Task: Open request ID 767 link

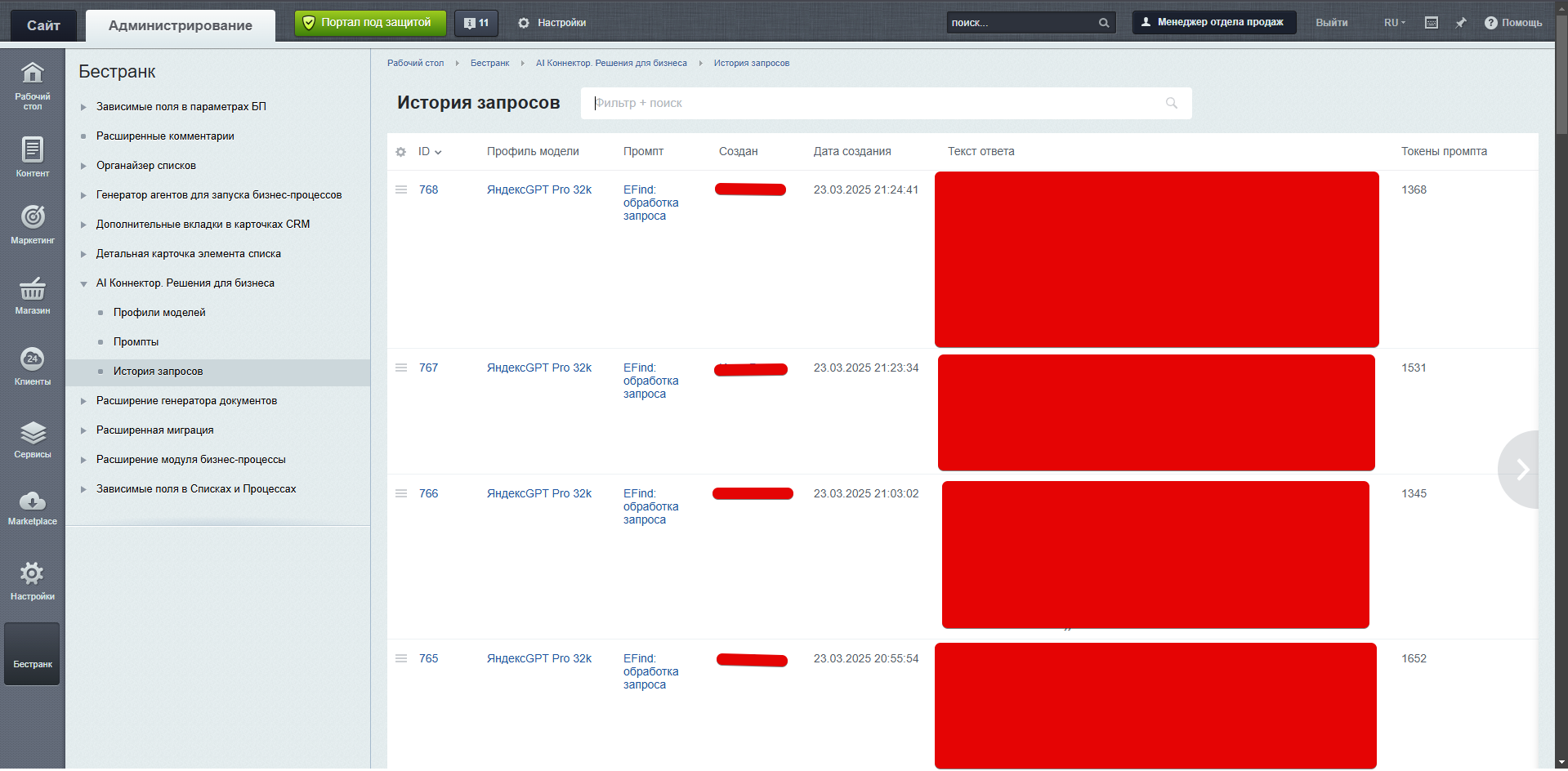Action: (428, 368)
